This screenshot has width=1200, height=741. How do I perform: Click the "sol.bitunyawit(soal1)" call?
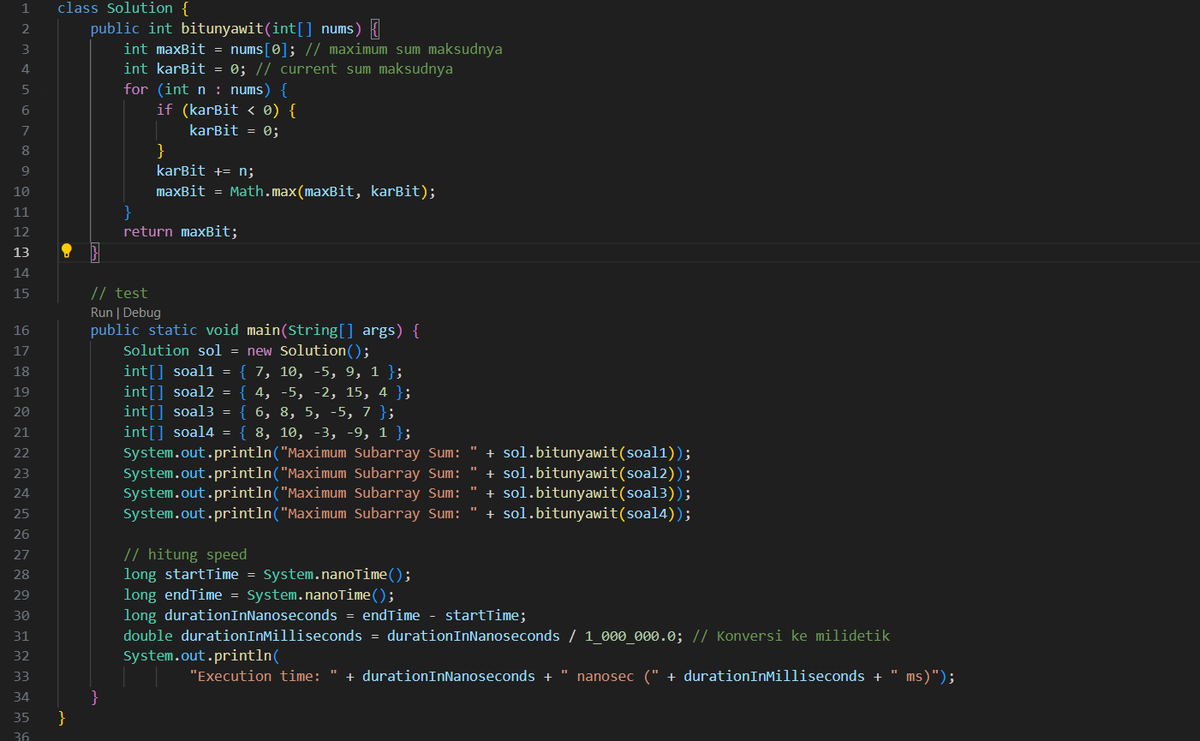pos(594,452)
